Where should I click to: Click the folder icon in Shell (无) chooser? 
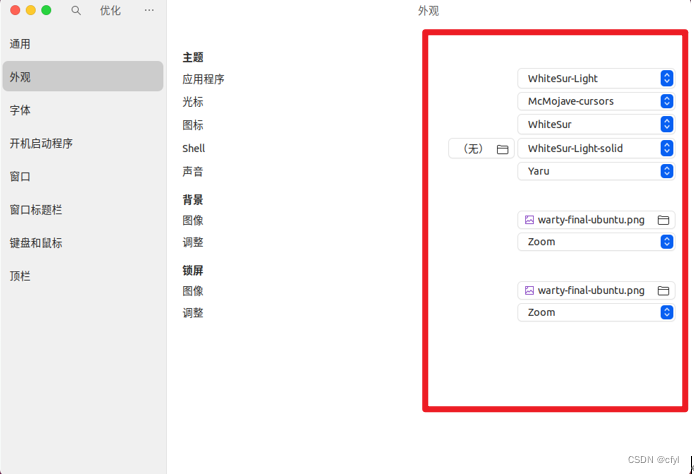503,149
